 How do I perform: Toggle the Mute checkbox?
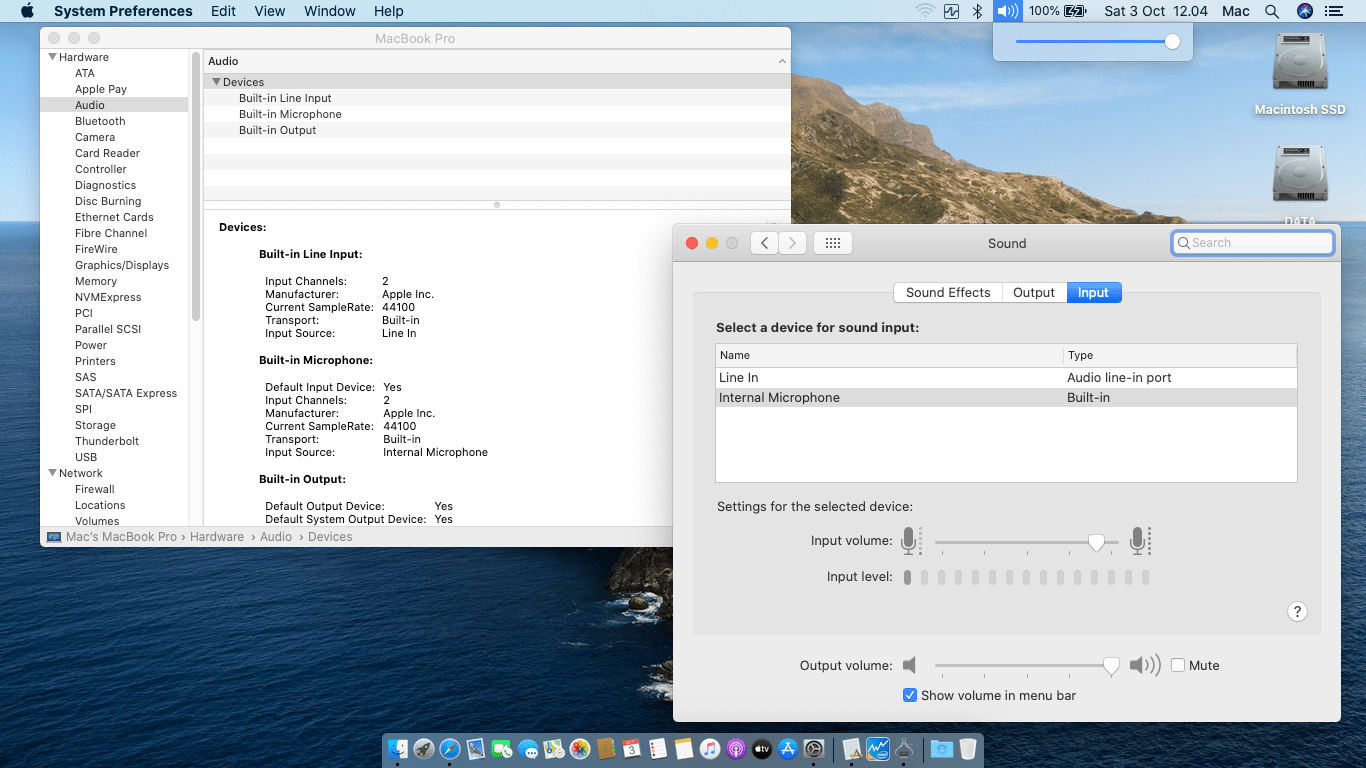tap(1178, 665)
